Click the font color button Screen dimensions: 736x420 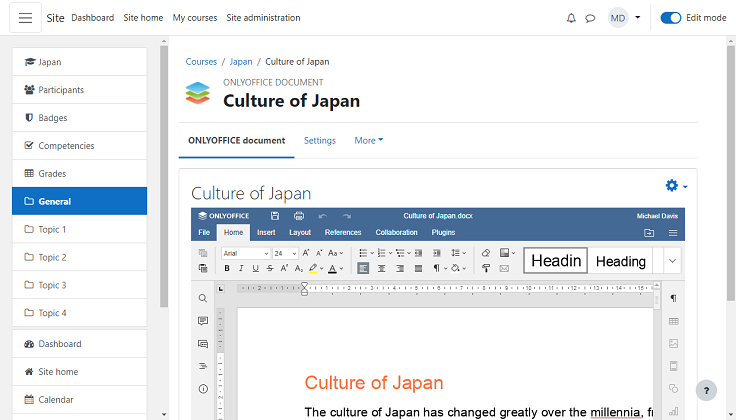tap(332, 268)
